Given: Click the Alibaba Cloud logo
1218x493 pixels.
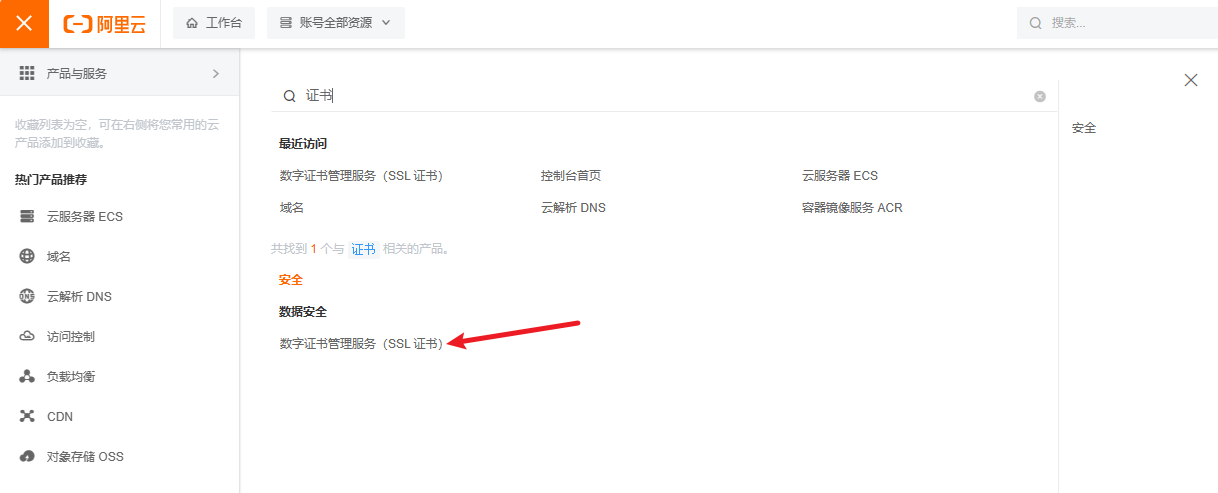Looking at the screenshot, I should [104, 24].
